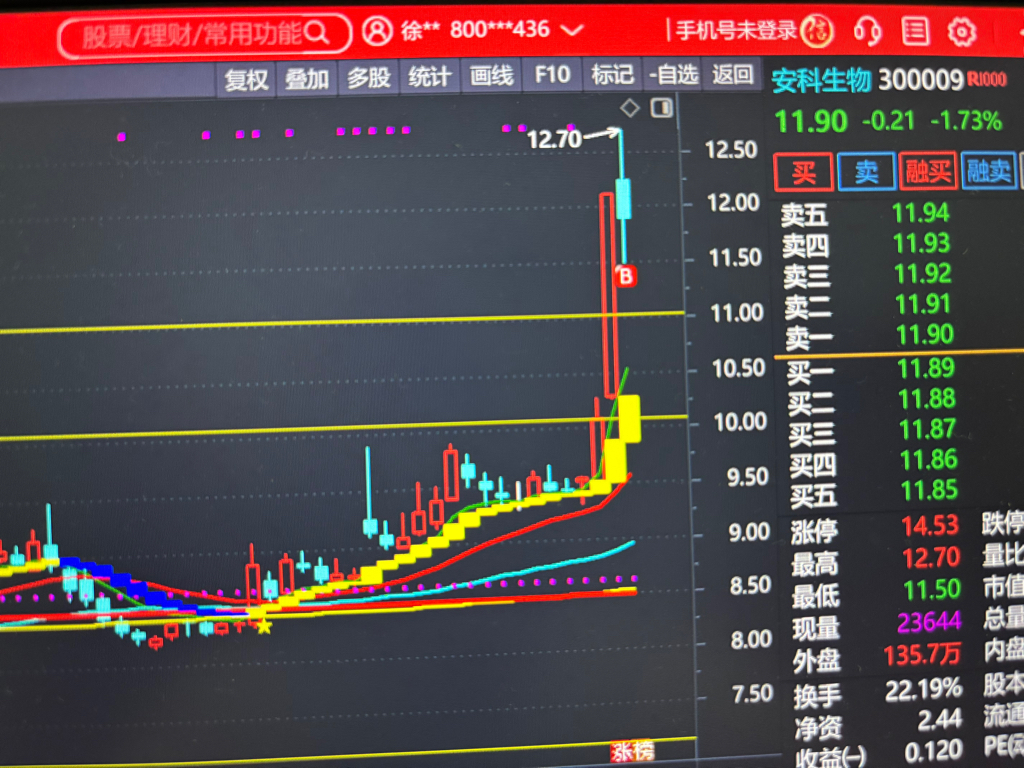
Task: Click 画线 drawing tool button
Action: coord(491,76)
